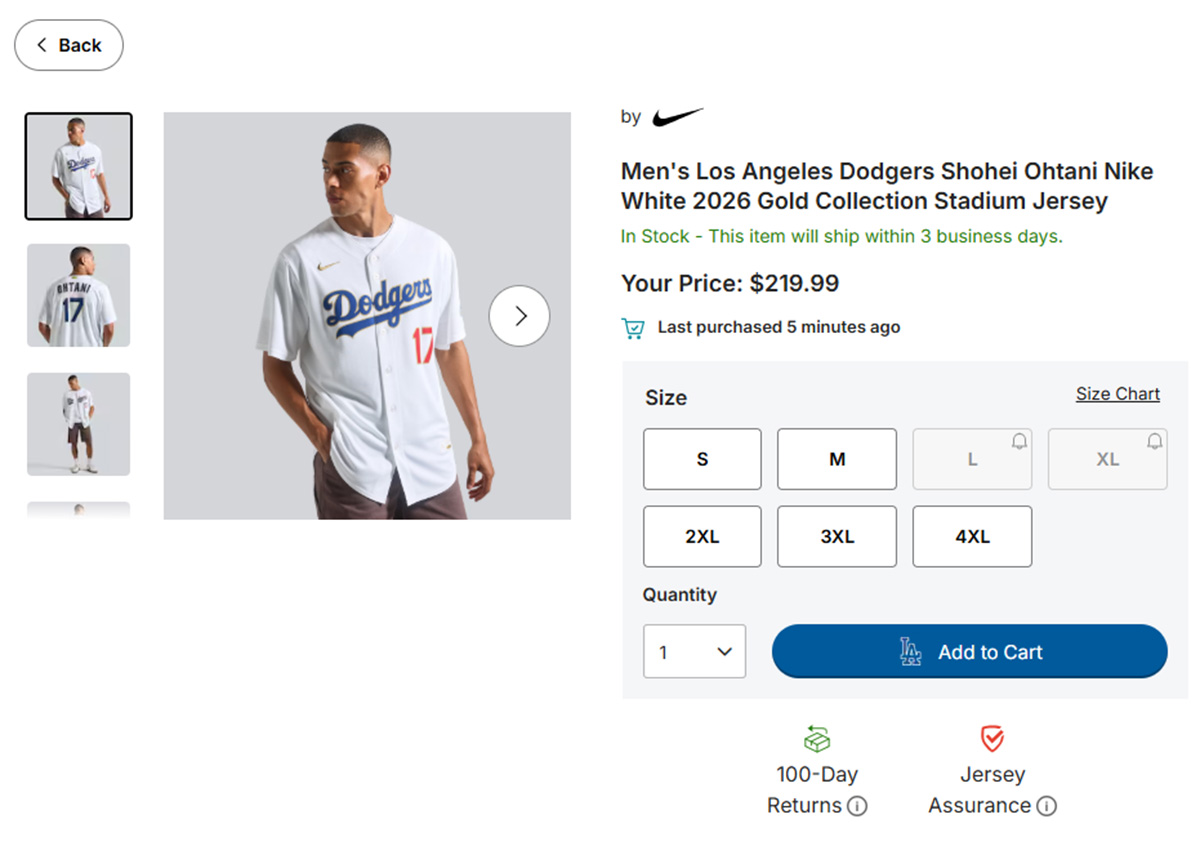Select size S
Screen dimensions: 1200x846
702,459
